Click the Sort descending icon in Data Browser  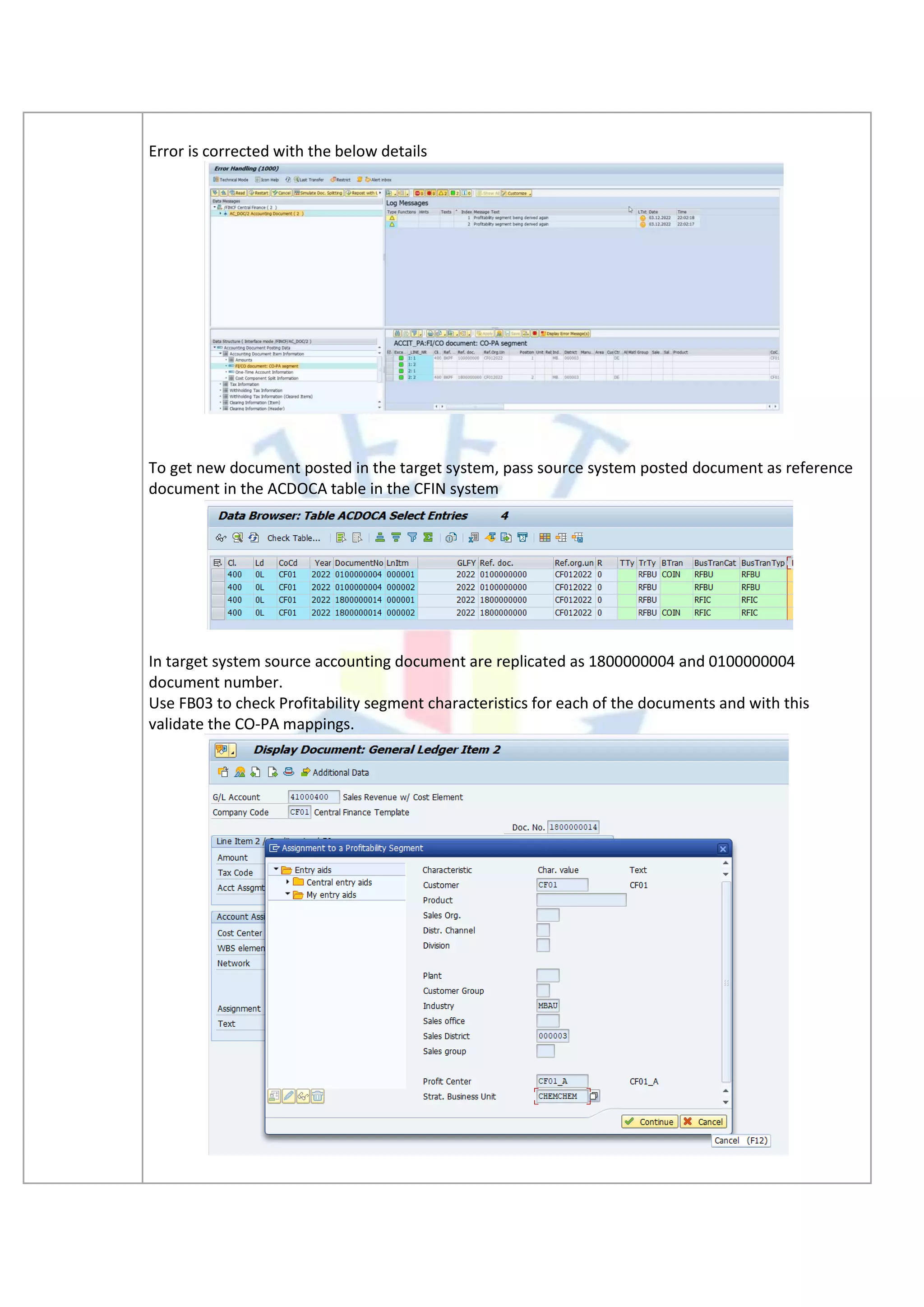(x=396, y=538)
